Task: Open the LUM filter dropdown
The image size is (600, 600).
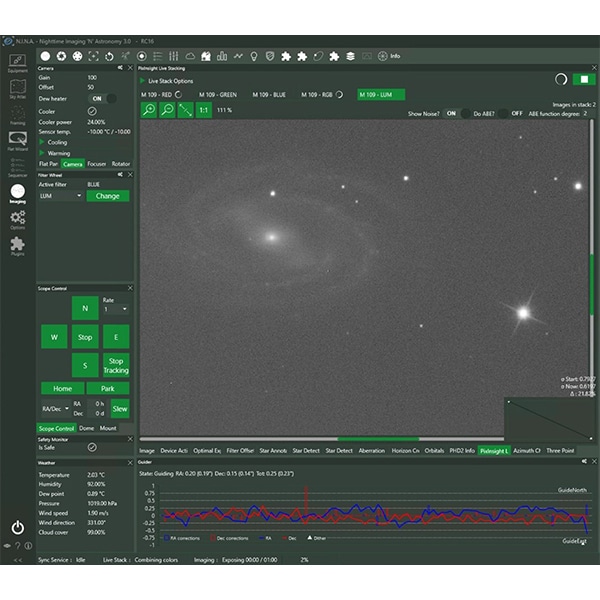Action: (x=61, y=196)
